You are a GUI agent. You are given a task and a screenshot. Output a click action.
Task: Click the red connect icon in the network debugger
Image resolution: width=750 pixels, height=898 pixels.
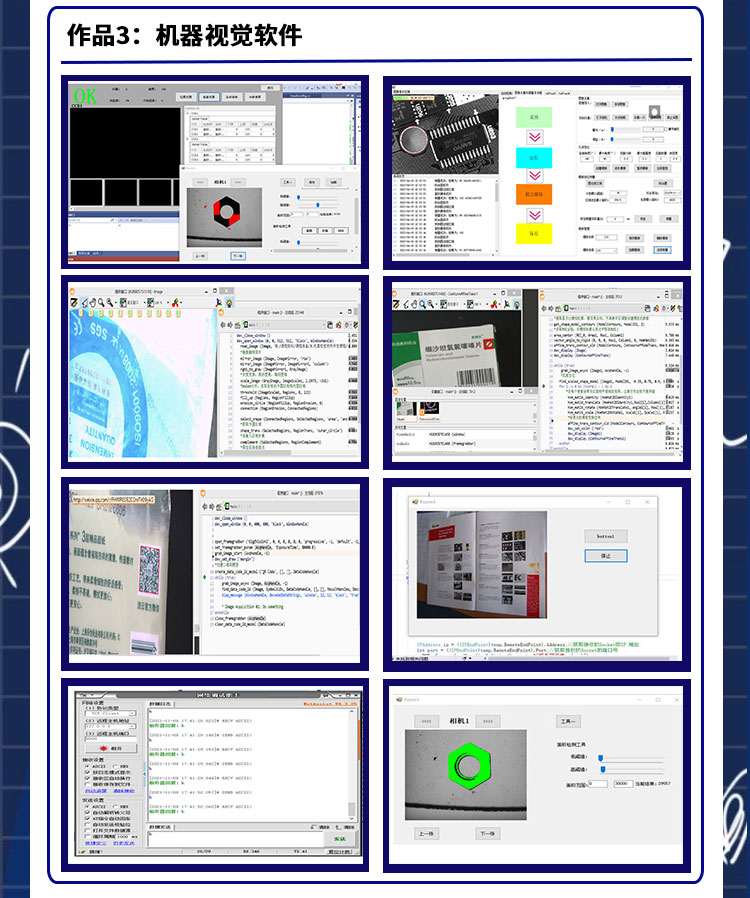pyautogui.click(x=102, y=747)
